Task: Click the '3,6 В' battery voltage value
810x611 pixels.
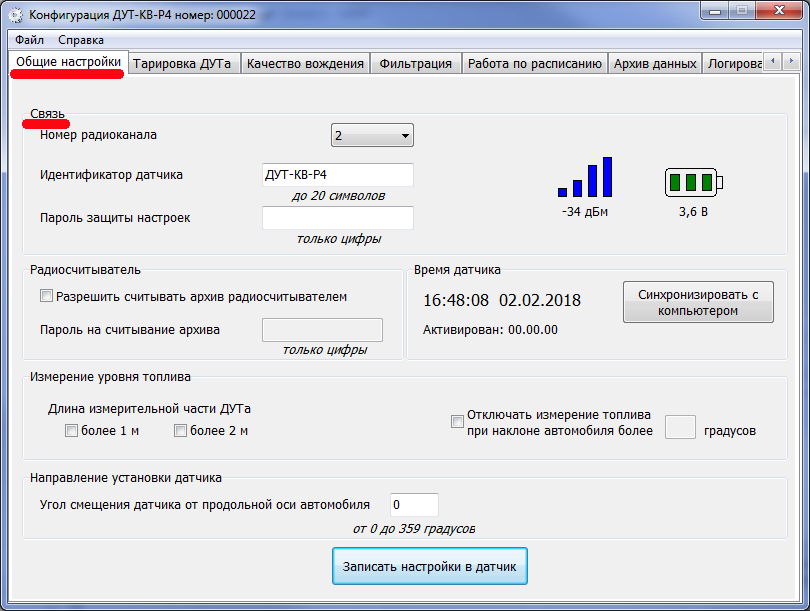Action: [693, 212]
